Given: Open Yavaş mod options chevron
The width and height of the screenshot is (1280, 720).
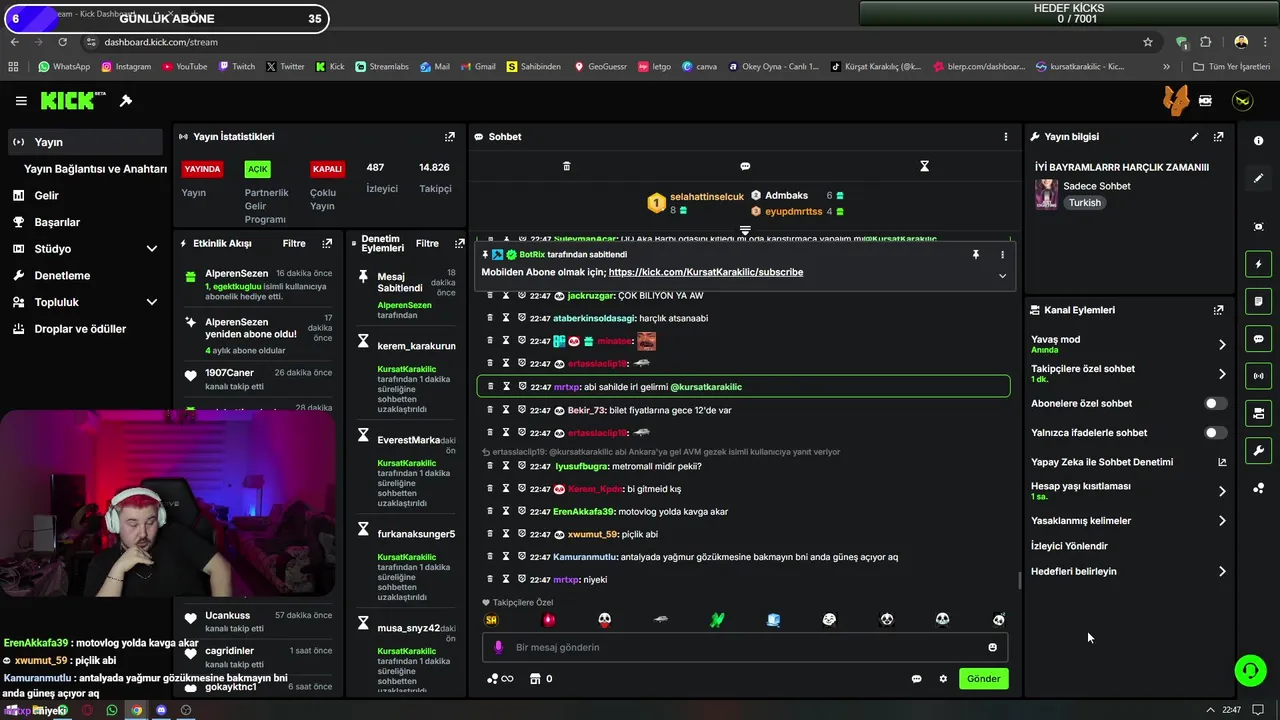Looking at the screenshot, I should (1221, 345).
